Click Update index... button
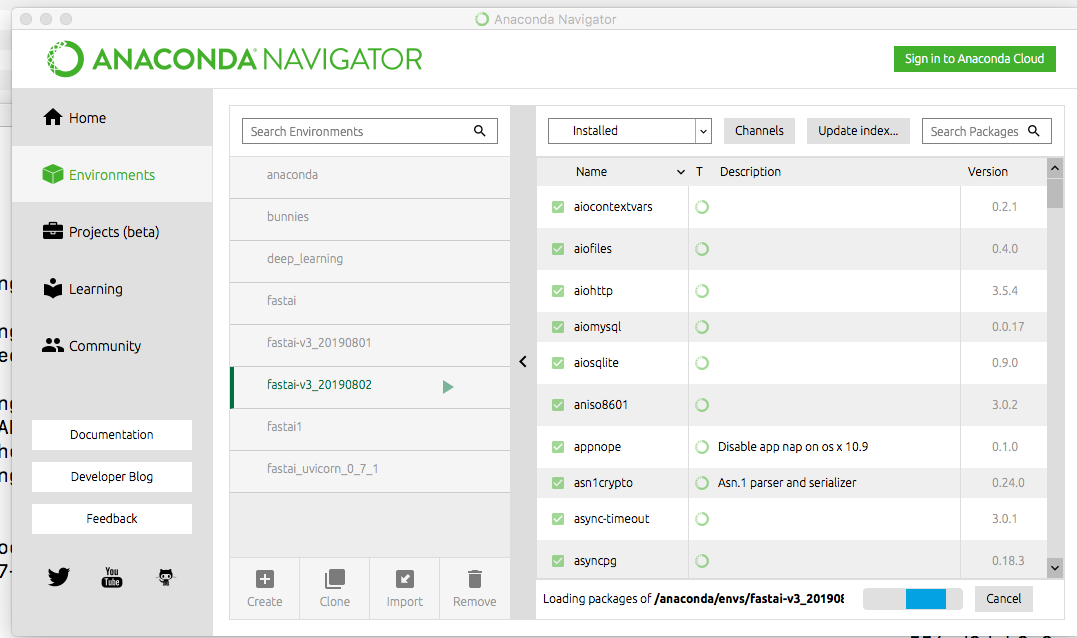The height and width of the screenshot is (638, 1077). pyautogui.click(x=858, y=130)
